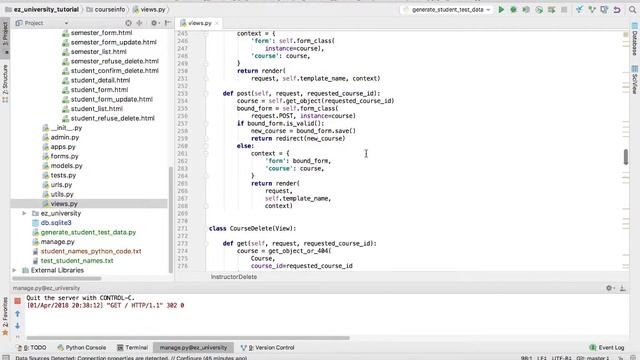Click the Git: master status bar entry

pos(593,358)
